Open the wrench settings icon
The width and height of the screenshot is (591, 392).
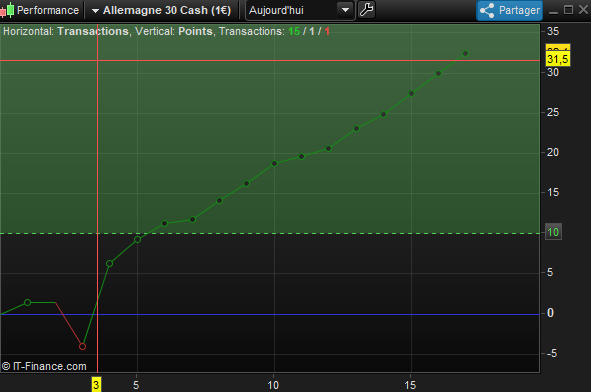coord(366,10)
